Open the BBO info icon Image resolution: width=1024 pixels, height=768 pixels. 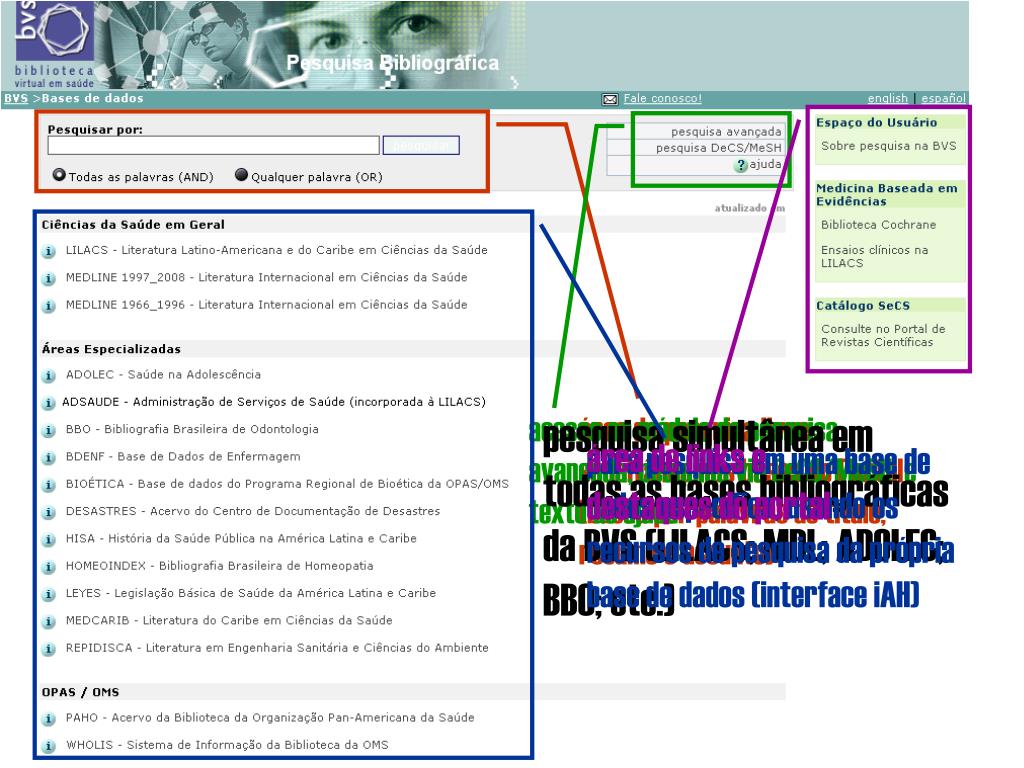48,431
